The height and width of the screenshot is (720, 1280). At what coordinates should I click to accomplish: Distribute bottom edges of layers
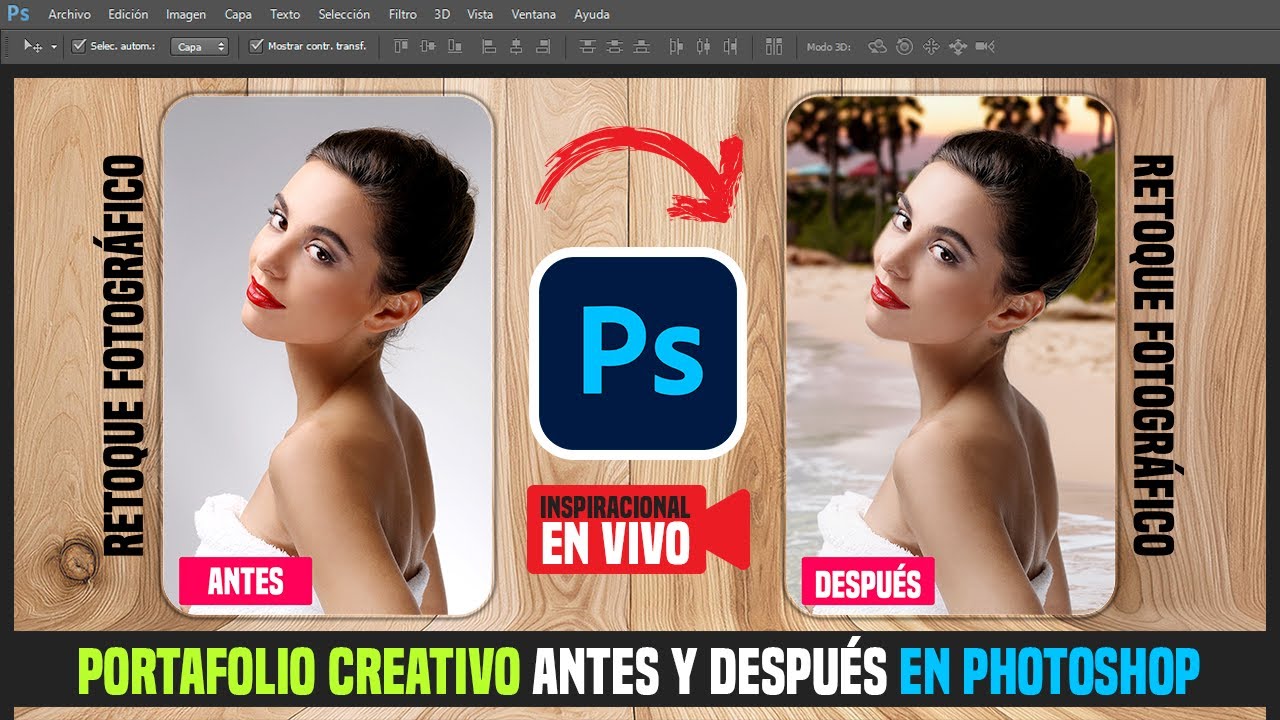coord(641,46)
